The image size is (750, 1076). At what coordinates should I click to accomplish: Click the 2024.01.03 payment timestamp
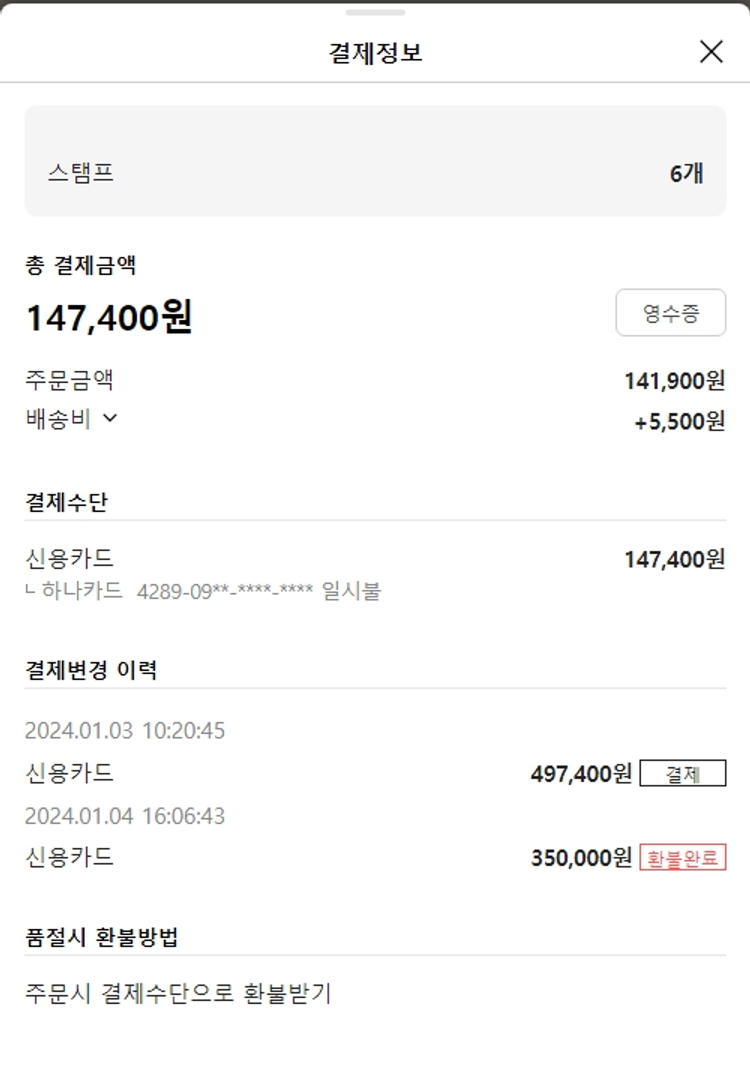pos(125,731)
